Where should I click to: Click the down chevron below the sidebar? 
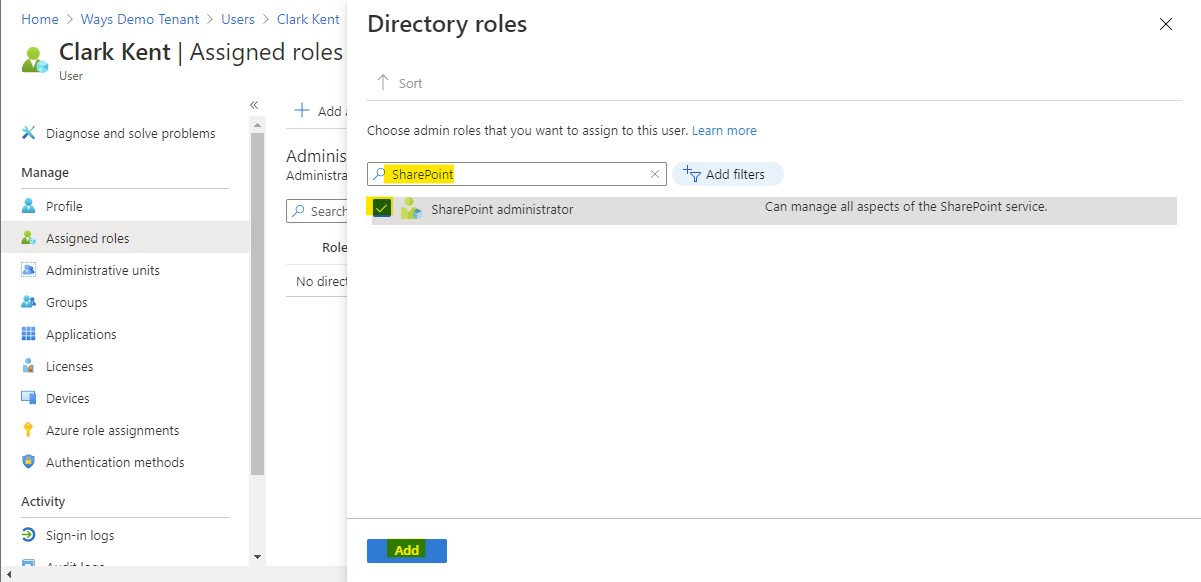[257, 557]
